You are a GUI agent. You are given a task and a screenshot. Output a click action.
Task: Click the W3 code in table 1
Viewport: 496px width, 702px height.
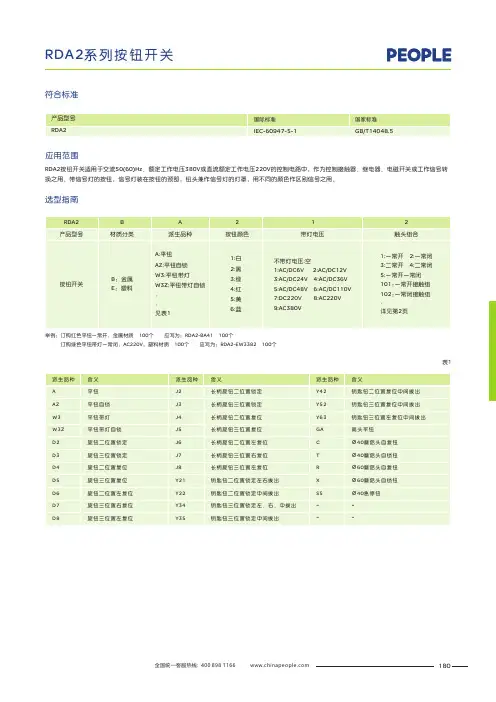(56, 417)
